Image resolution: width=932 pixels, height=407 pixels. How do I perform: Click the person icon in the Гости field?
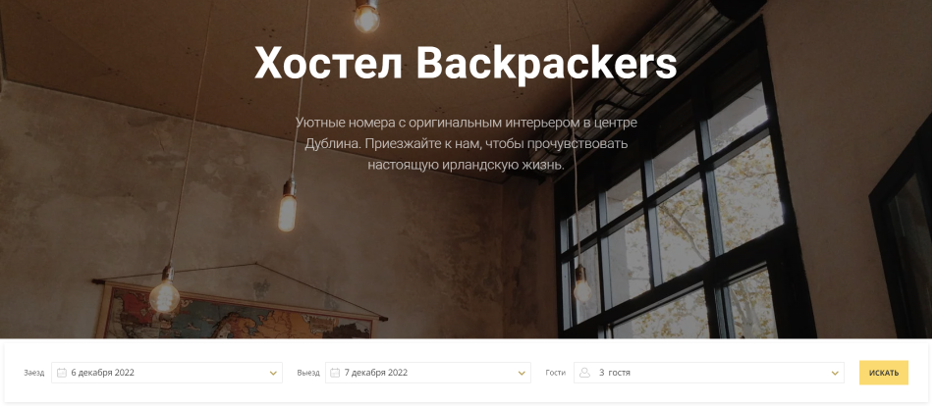tap(585, 373)
